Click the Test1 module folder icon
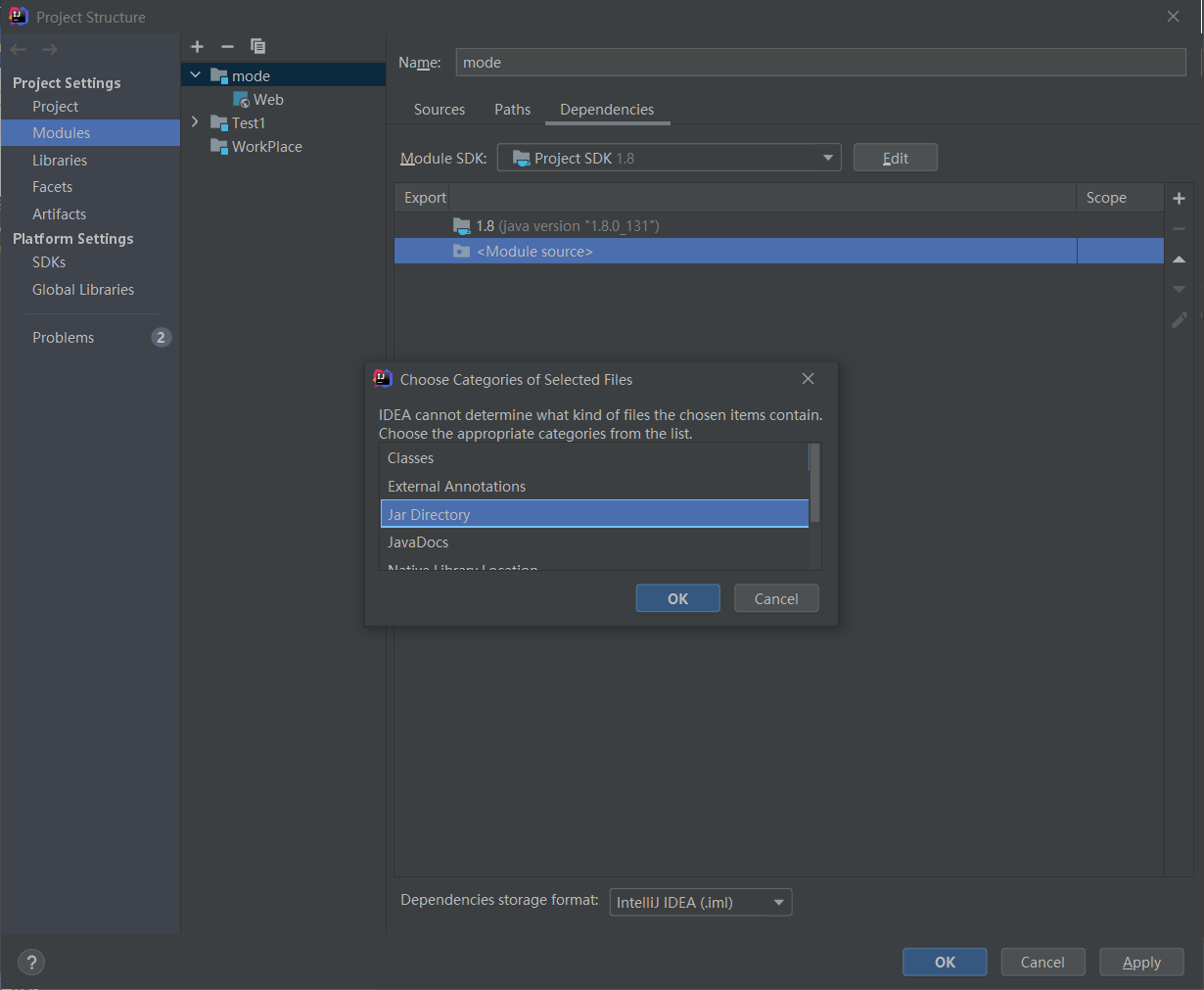The image size is (1204, 990). coord(219,122)
